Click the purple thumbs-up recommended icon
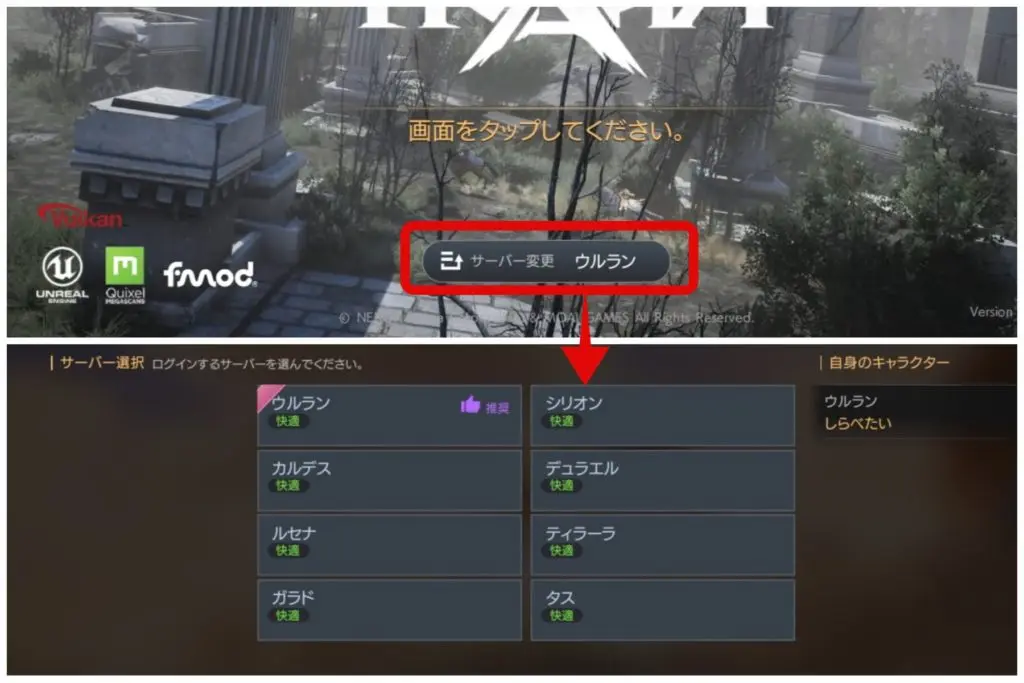The width and height of the screenshot is (1024, 683). coord(470,405)
